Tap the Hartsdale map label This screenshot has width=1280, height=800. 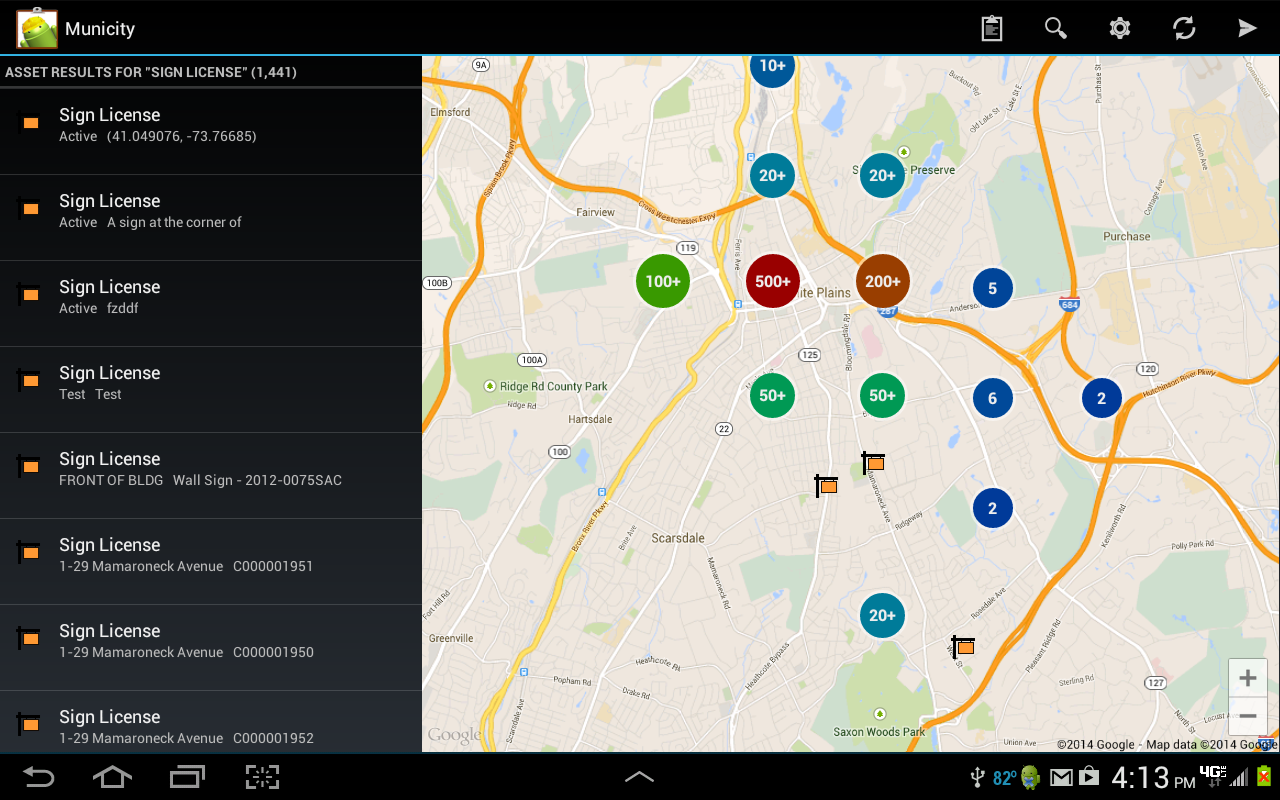pyautogui.click(x=590, y=419)
